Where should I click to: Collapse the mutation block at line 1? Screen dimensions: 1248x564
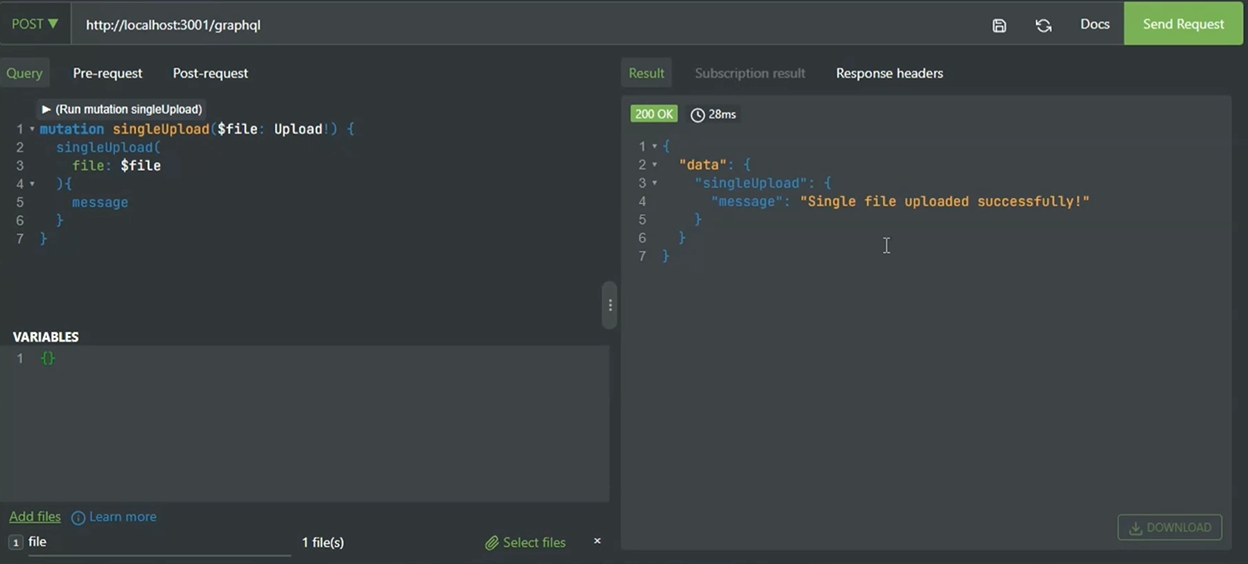point(32,129)
